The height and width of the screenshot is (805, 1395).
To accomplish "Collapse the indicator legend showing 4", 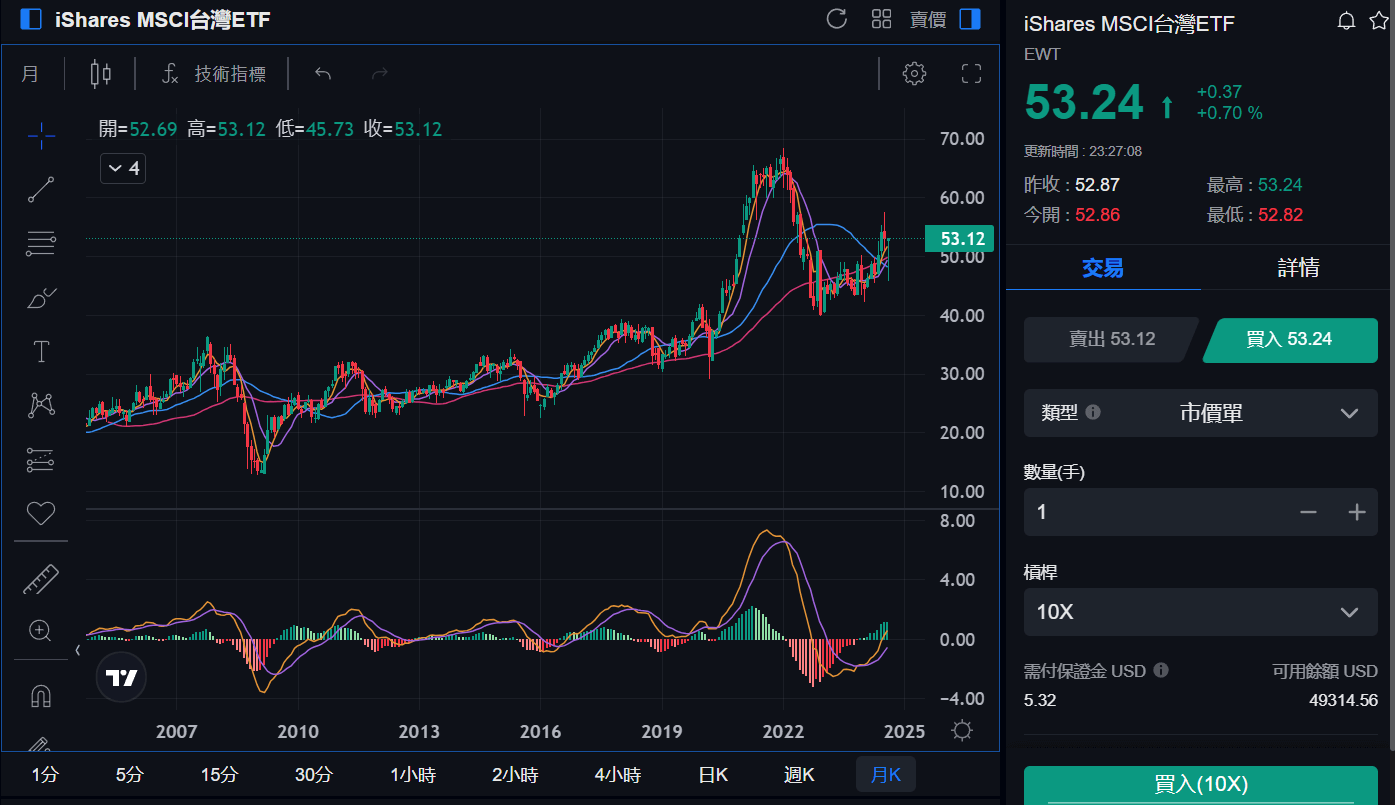I will tap(122, 168).
